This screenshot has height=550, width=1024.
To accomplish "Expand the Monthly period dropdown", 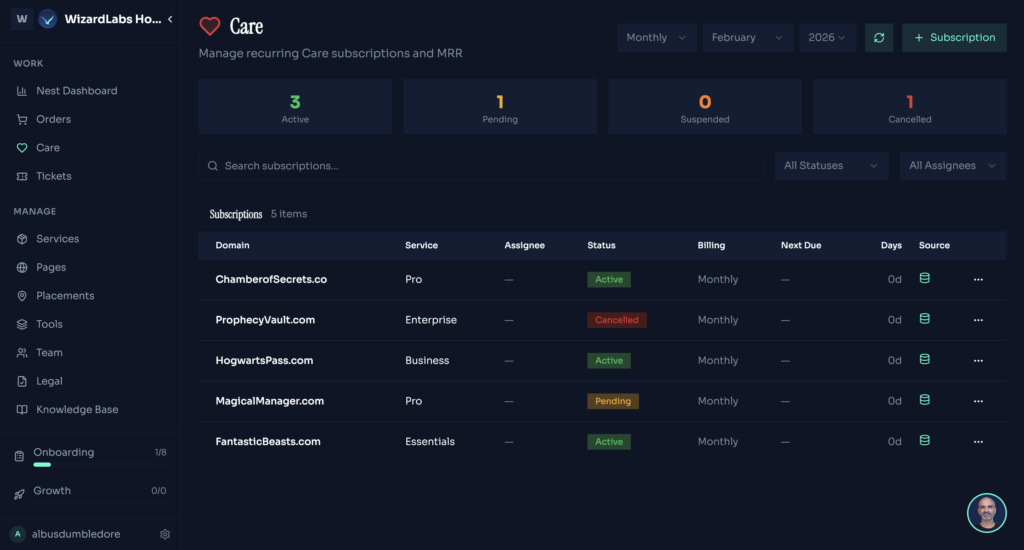I will 656,38.
